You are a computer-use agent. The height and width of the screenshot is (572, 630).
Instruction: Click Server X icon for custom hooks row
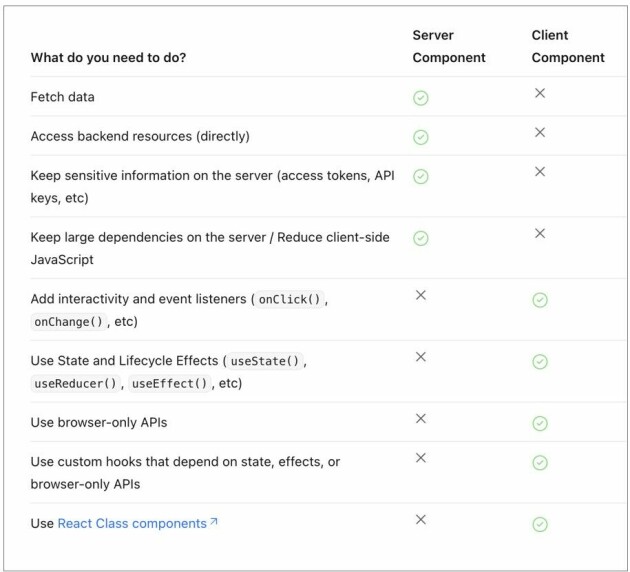pyautogui.click(x=421, y=458)
